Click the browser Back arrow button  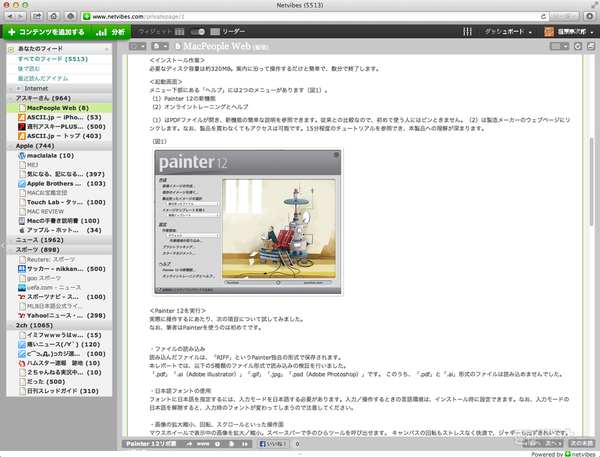click(x=10, y=16)
